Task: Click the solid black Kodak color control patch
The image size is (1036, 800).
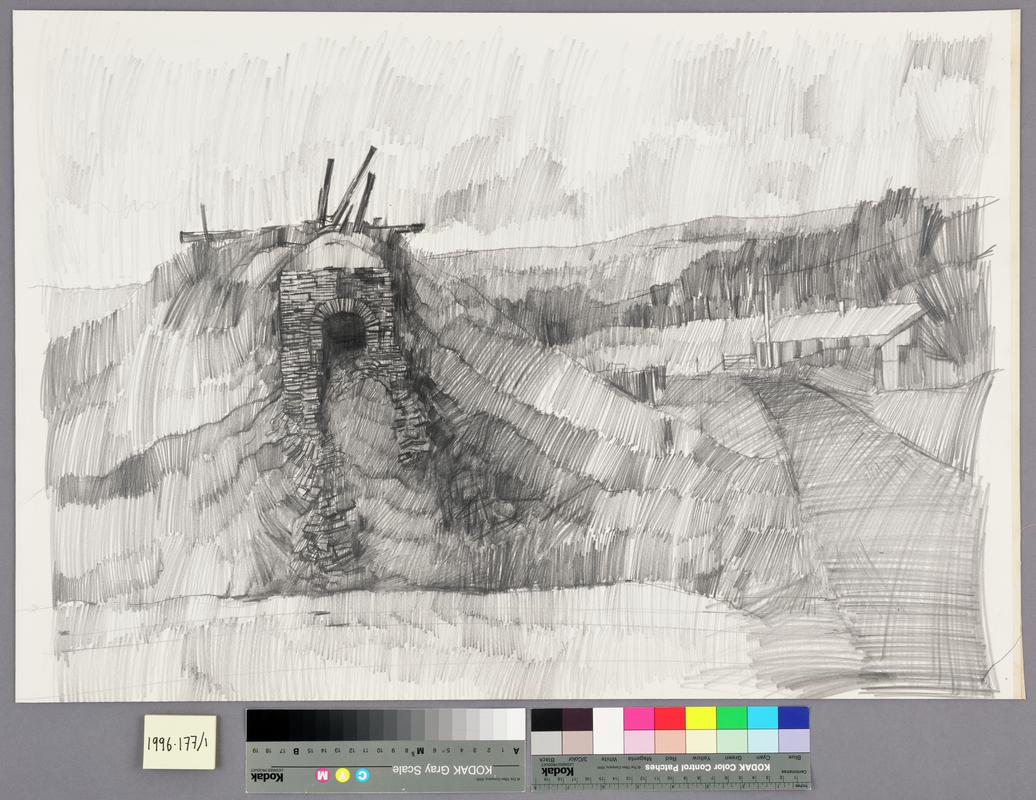Action: coord(546,718)
